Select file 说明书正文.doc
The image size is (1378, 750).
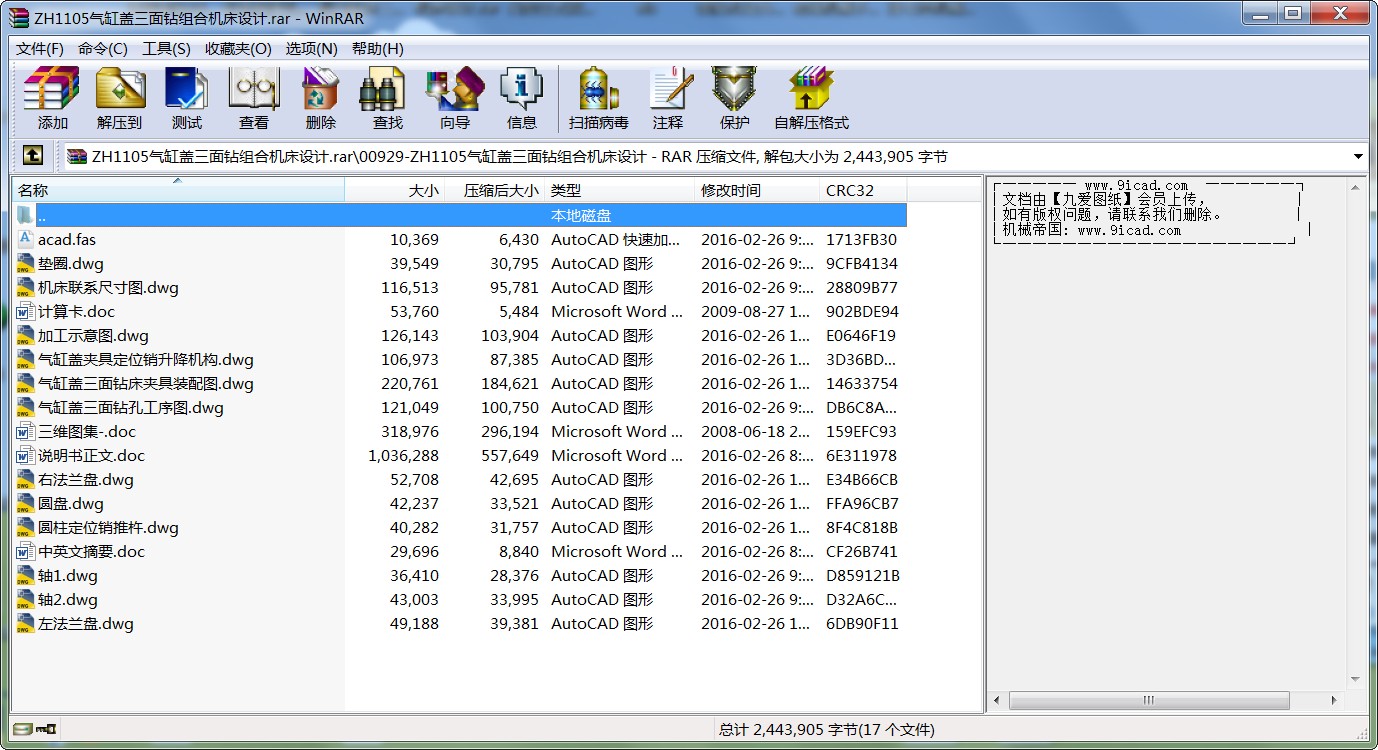tap(91, 455)
